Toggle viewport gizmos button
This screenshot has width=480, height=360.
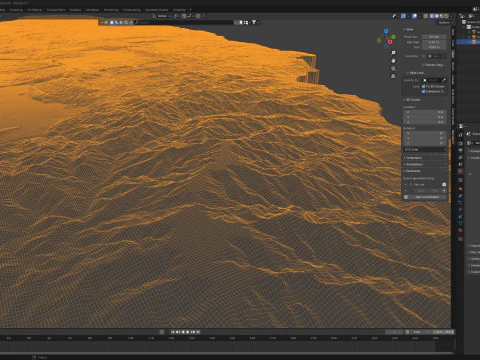(403, 16)
